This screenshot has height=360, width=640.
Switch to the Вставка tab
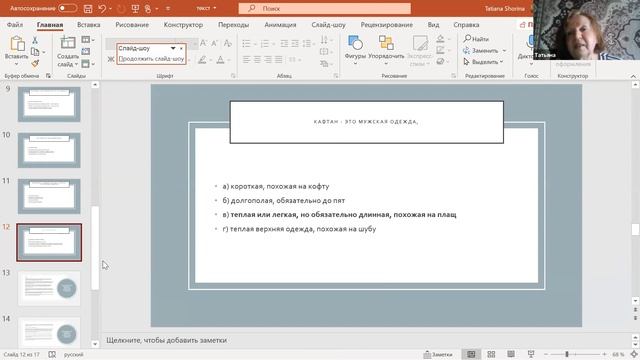pyautogui.click(x=89, y=25)
